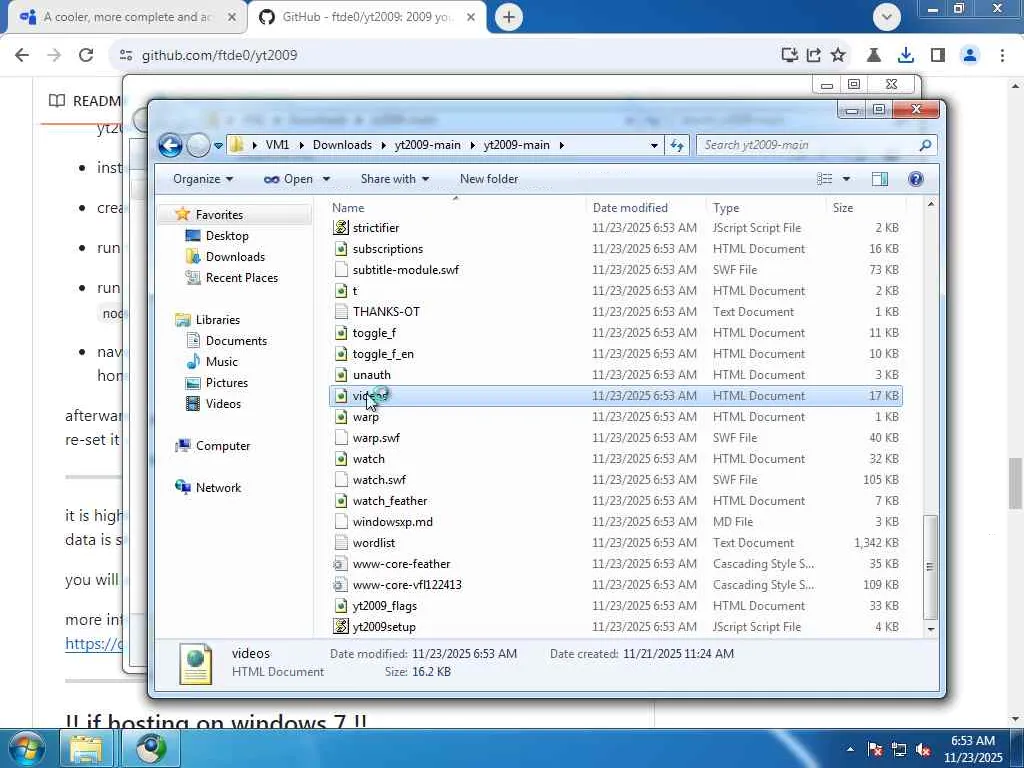Screen dimensions: 1024x768
Task: Go back in Explorer navigation
Action: [170, 145]
